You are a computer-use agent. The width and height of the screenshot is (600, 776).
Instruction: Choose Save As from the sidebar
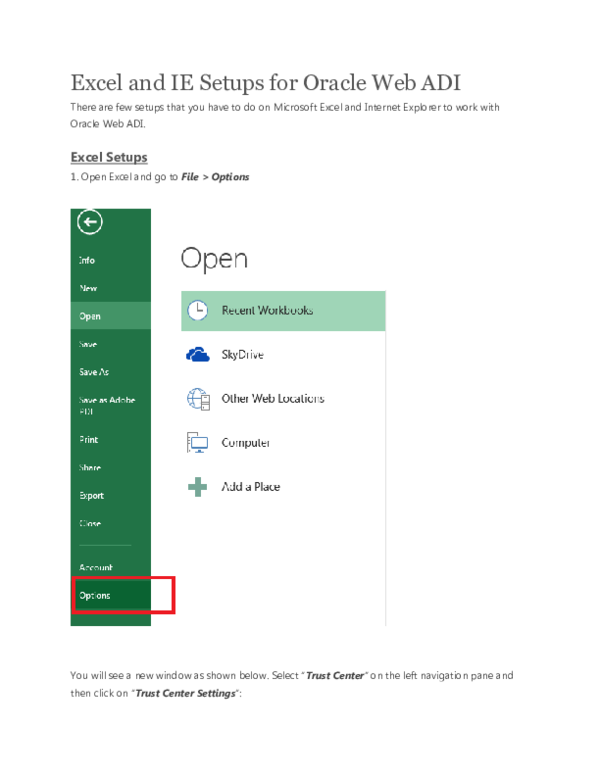click(94, 372)
